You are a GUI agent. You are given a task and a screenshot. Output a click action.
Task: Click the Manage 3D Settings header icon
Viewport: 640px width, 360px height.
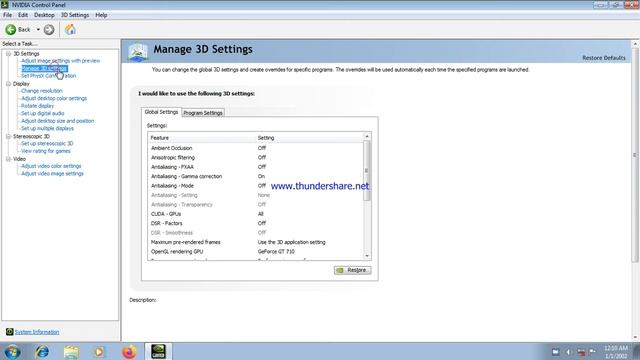[138, 52]
